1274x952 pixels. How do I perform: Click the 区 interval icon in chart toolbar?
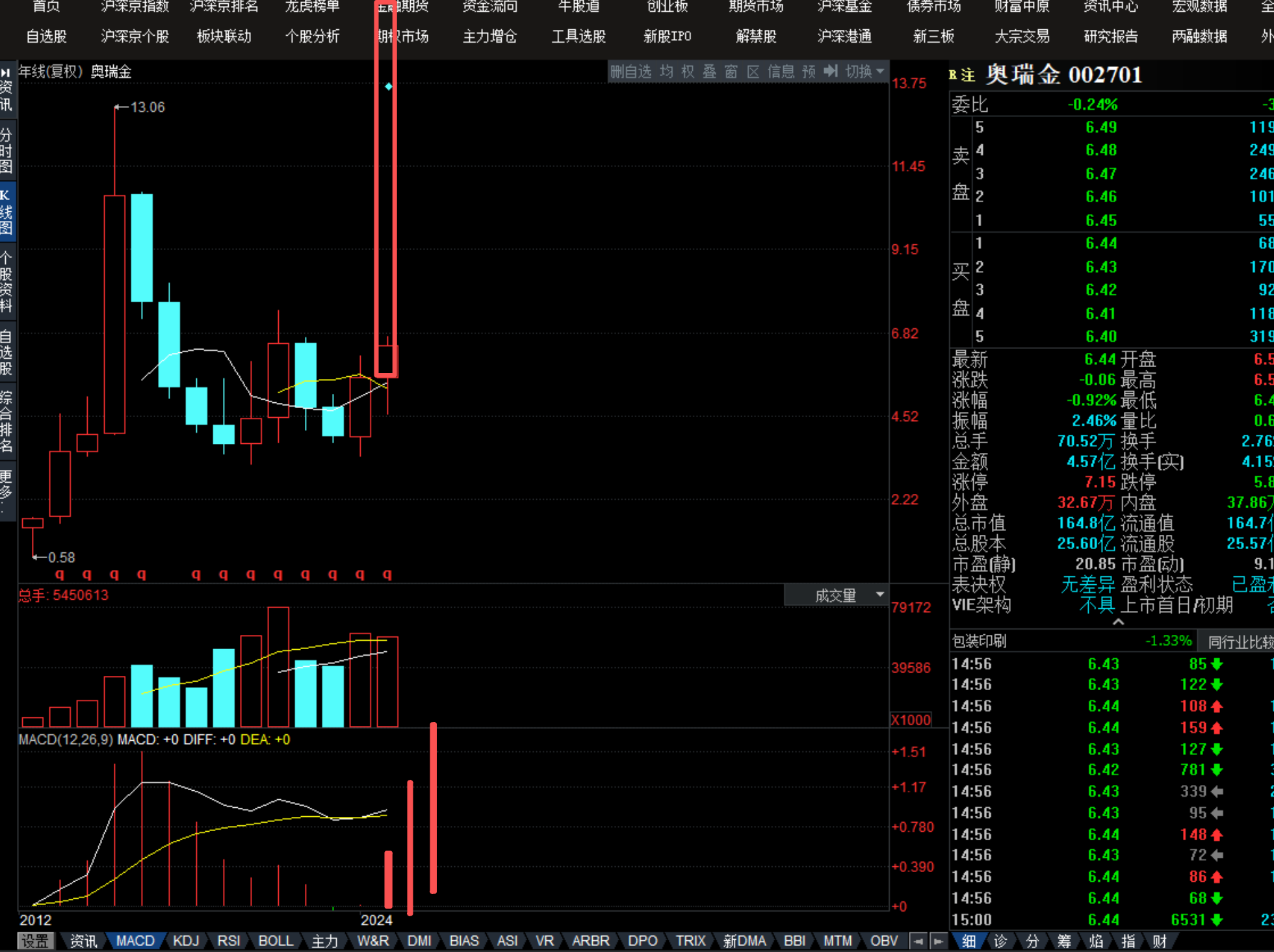pos(753,71)
